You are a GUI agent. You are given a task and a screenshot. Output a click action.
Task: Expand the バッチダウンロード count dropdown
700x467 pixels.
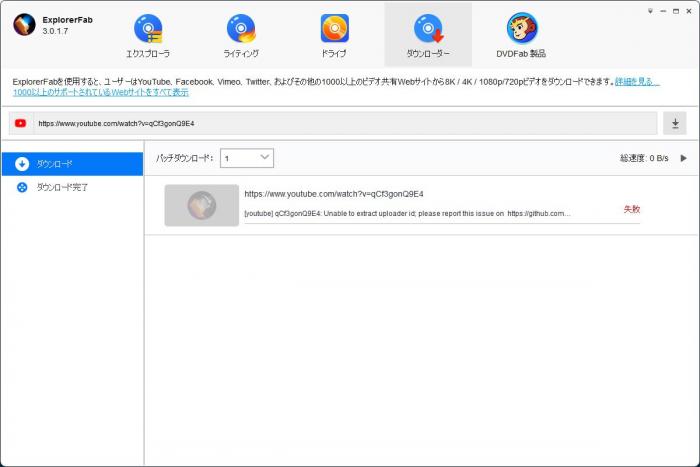pyautogui.click(x=247, y=158)
